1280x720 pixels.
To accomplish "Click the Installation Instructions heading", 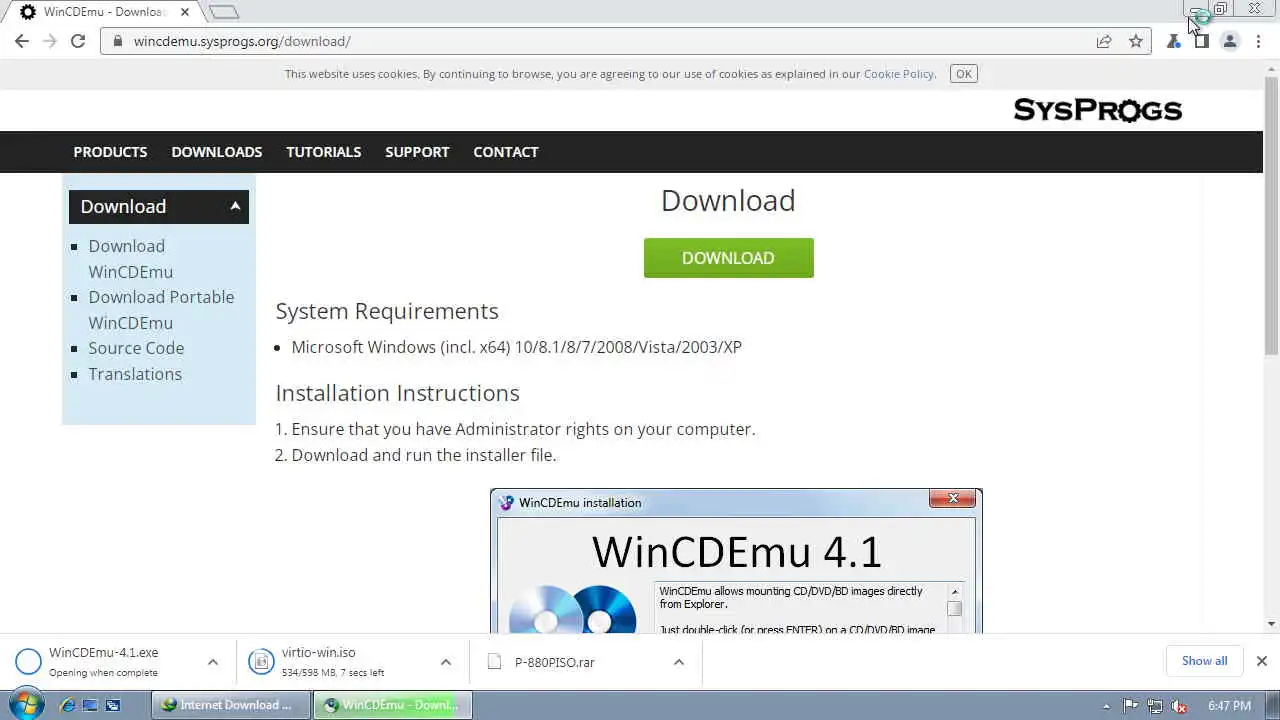I will [397, 393].
